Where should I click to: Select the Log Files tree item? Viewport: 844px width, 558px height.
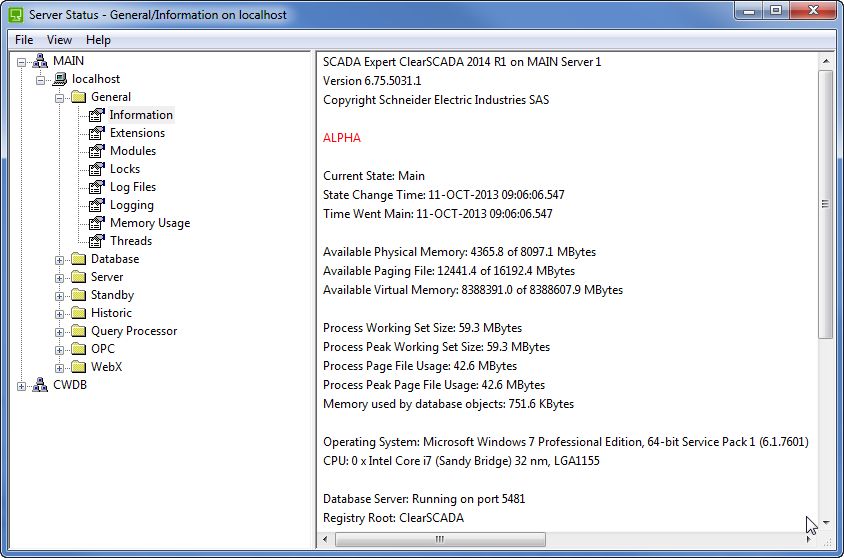[133, 187]
